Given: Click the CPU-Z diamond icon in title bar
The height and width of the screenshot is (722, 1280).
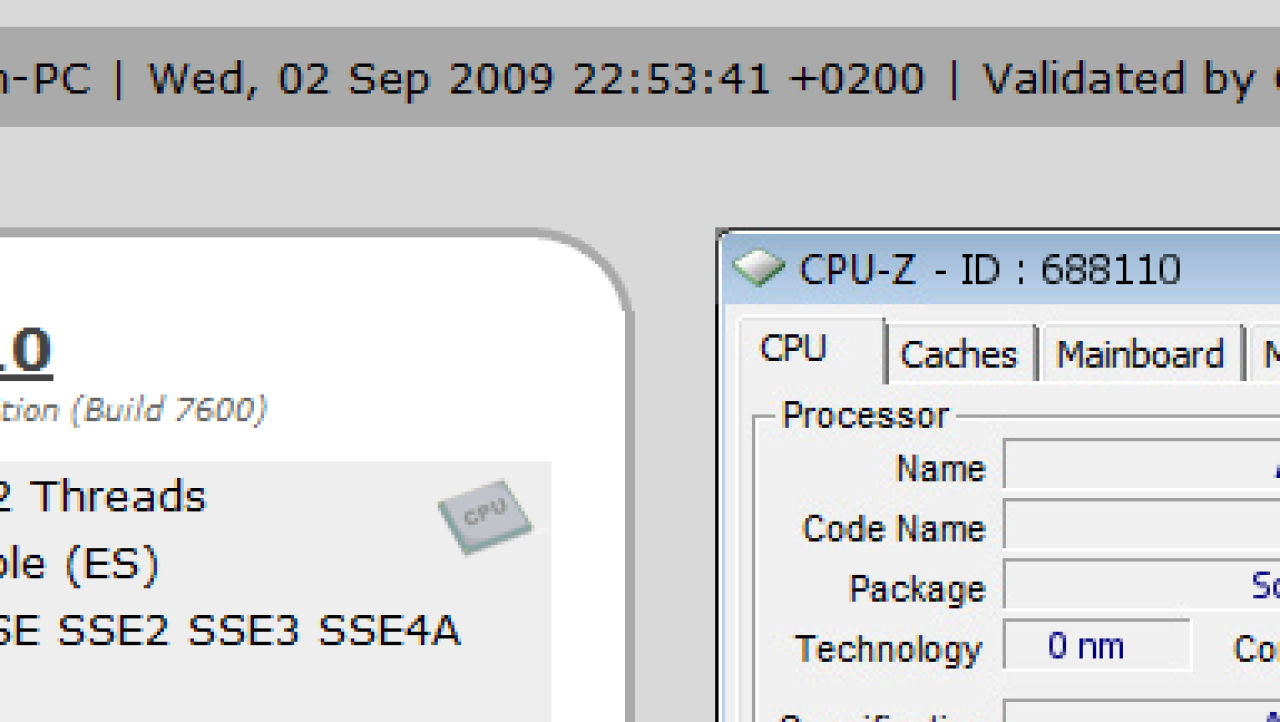Looking at the screenshot, I should pos(759,268).
